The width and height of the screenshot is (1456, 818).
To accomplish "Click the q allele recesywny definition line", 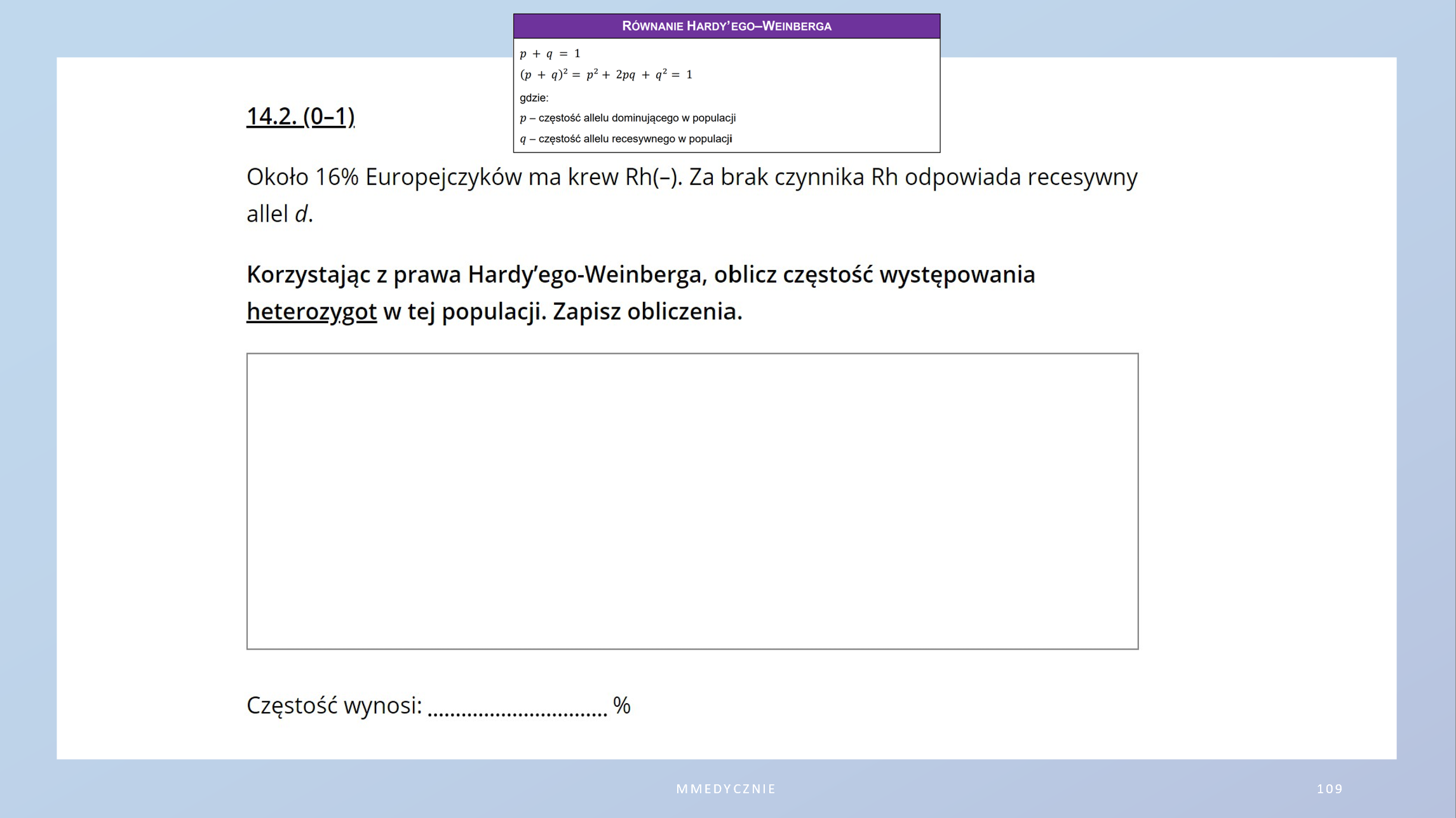I will click(x=626, y=139).
